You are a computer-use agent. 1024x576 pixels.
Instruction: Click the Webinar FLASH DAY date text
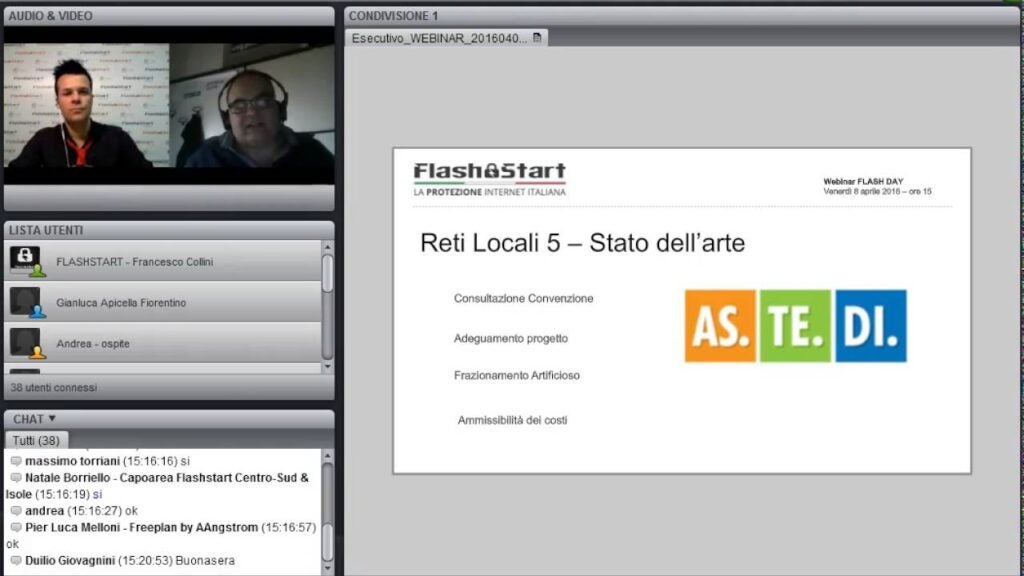tap(877, 187)
